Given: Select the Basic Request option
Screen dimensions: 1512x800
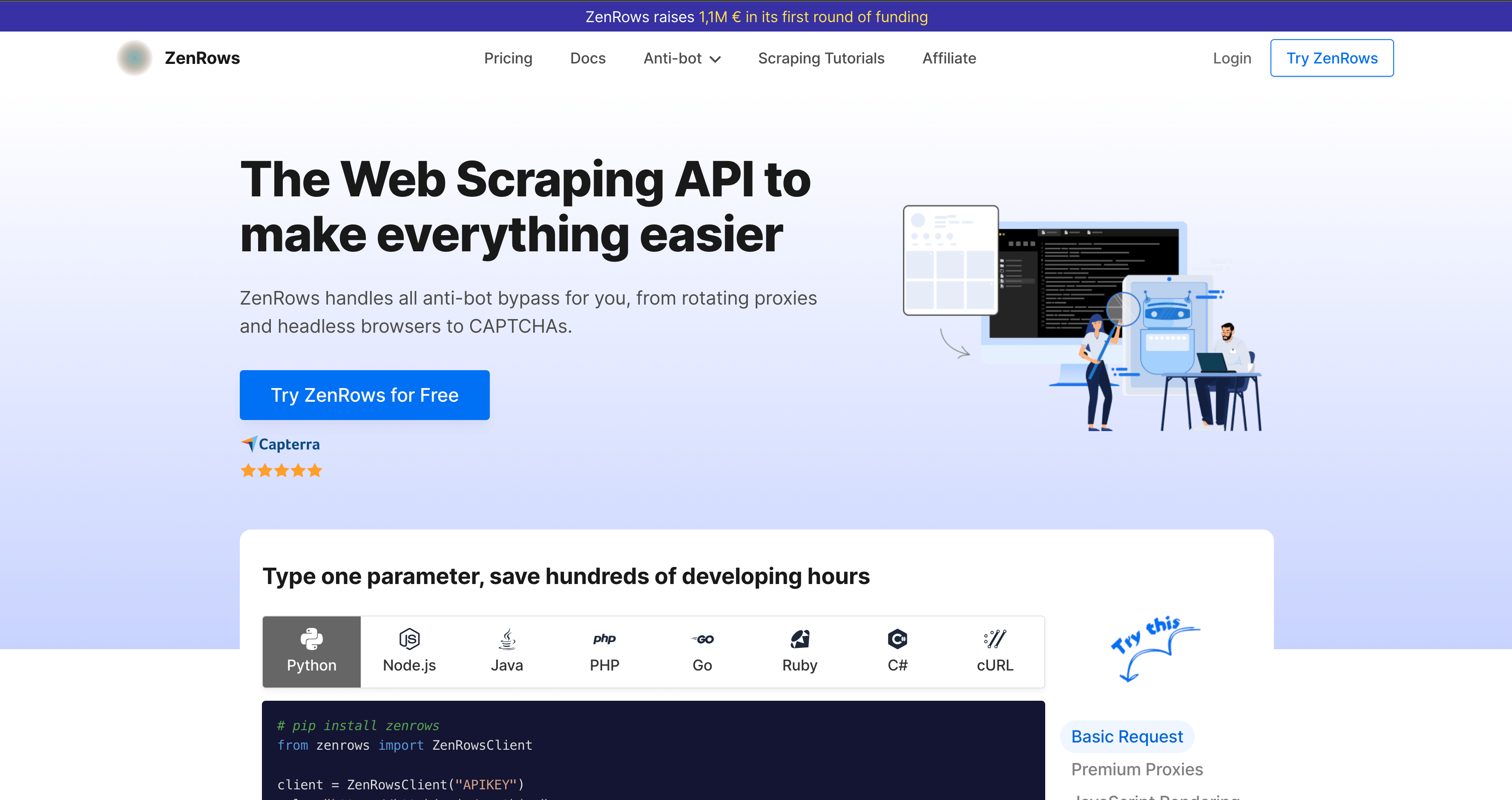Looking at the screenshot, I should click(x=1127, y=737).
